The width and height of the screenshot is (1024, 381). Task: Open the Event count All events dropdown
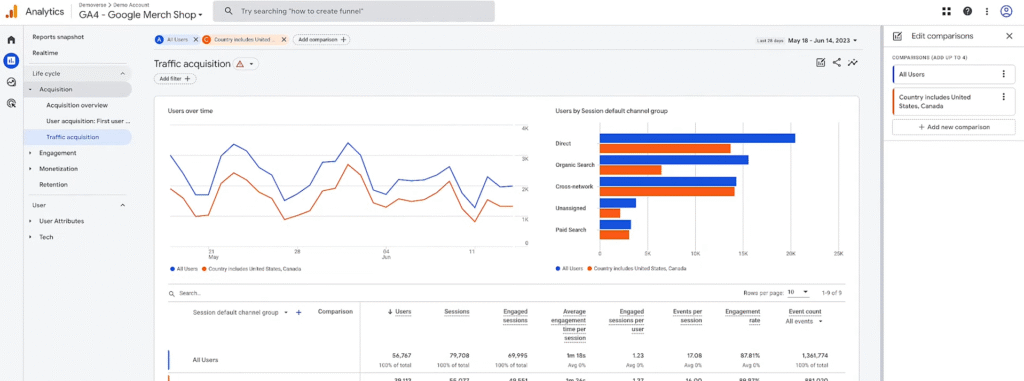tap(804, 322)
